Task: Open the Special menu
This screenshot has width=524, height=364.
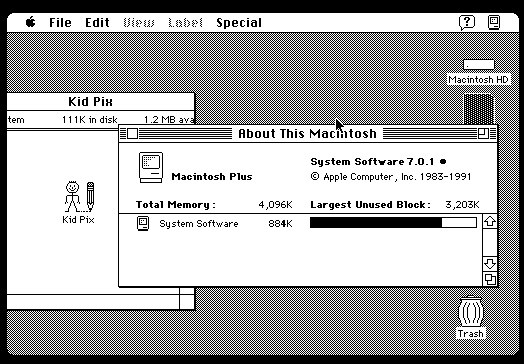Action: coord(239,23)
